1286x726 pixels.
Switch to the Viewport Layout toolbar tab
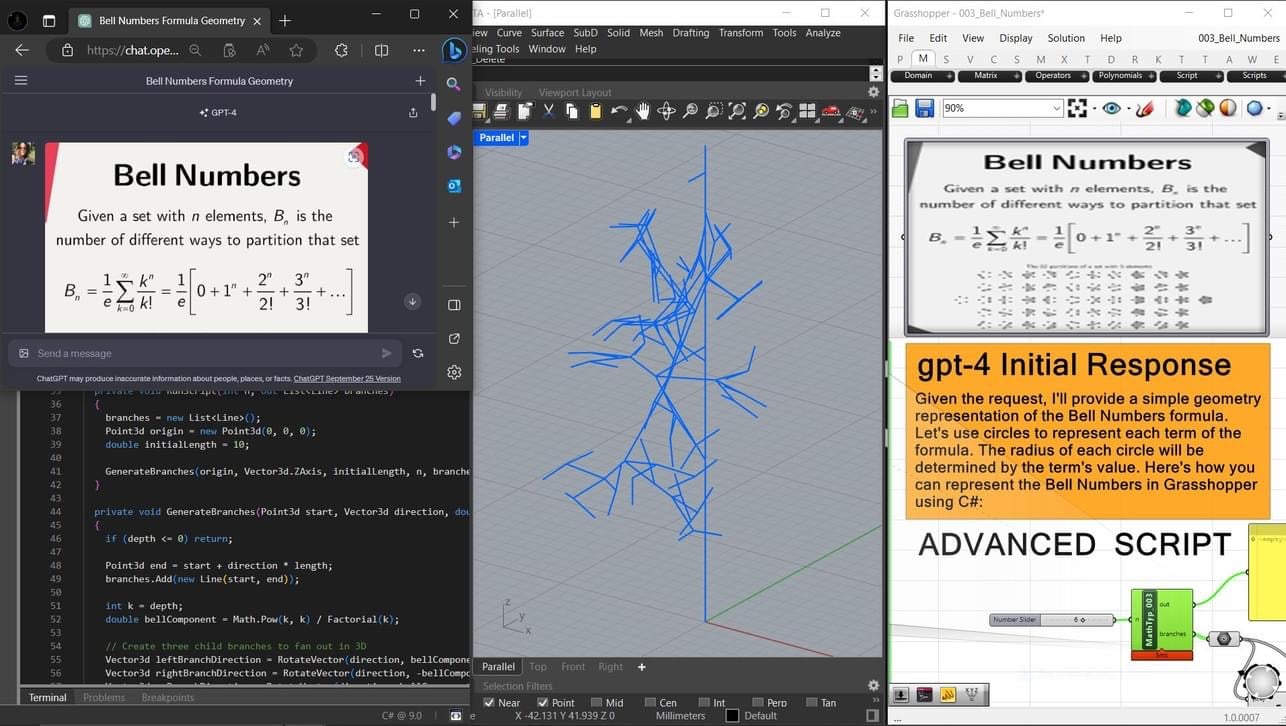(x=575, y=92)
